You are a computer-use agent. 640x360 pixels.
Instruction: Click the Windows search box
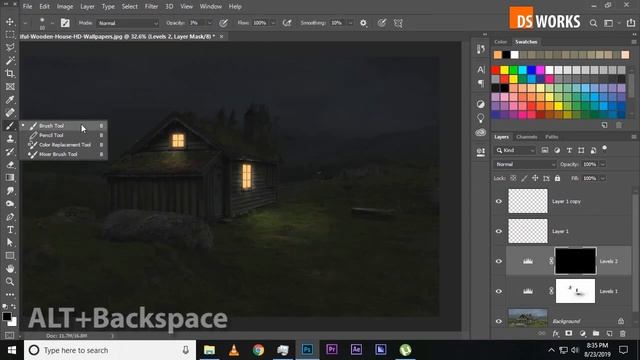[x=110, y=350]
